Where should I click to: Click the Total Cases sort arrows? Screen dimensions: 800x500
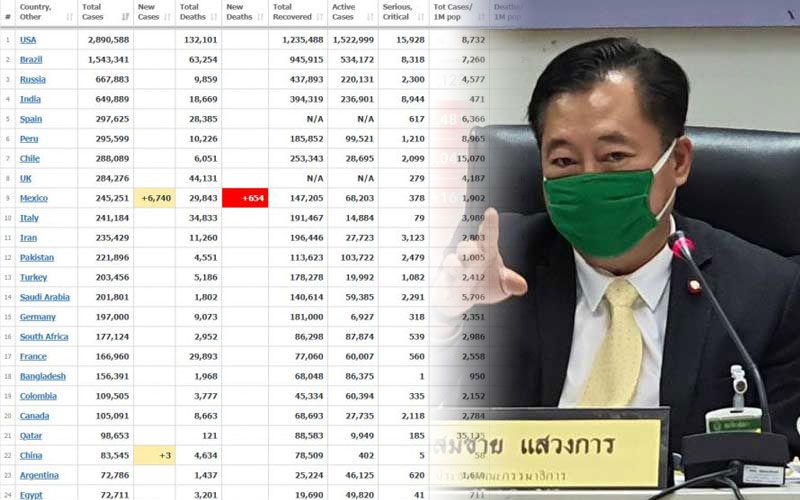(125, 17)
